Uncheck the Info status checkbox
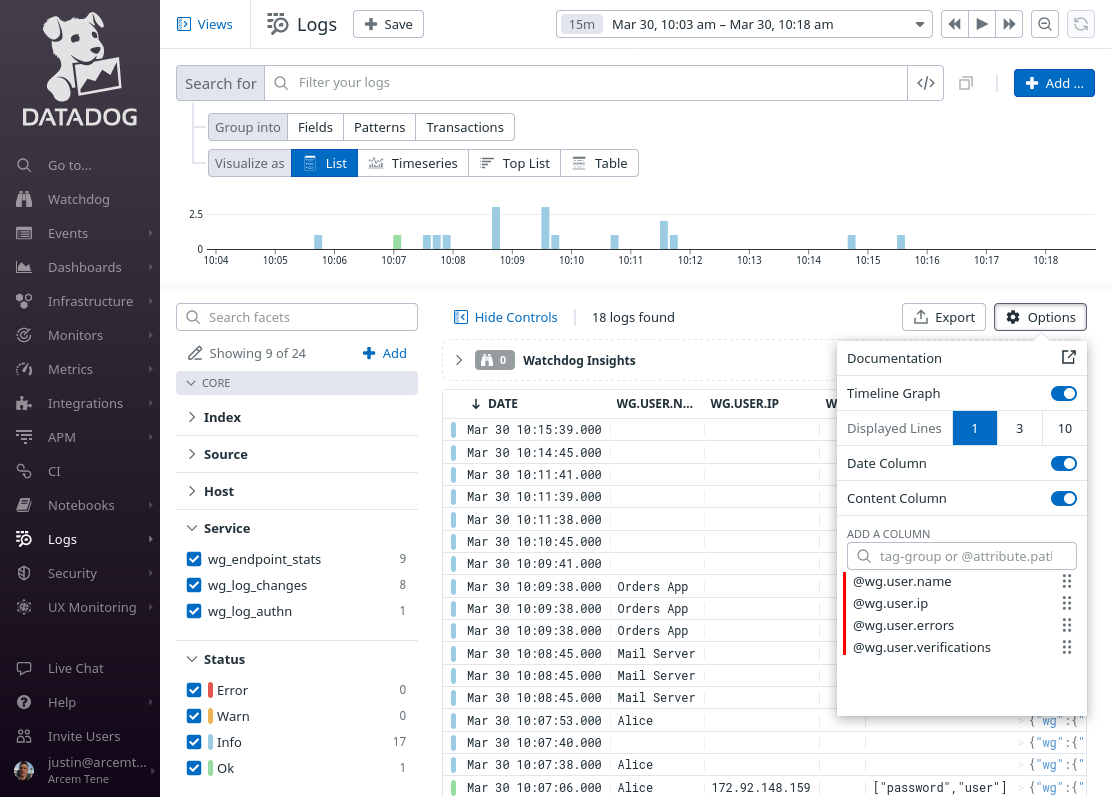The image size is (1111, 797). (x=194, y=742)
